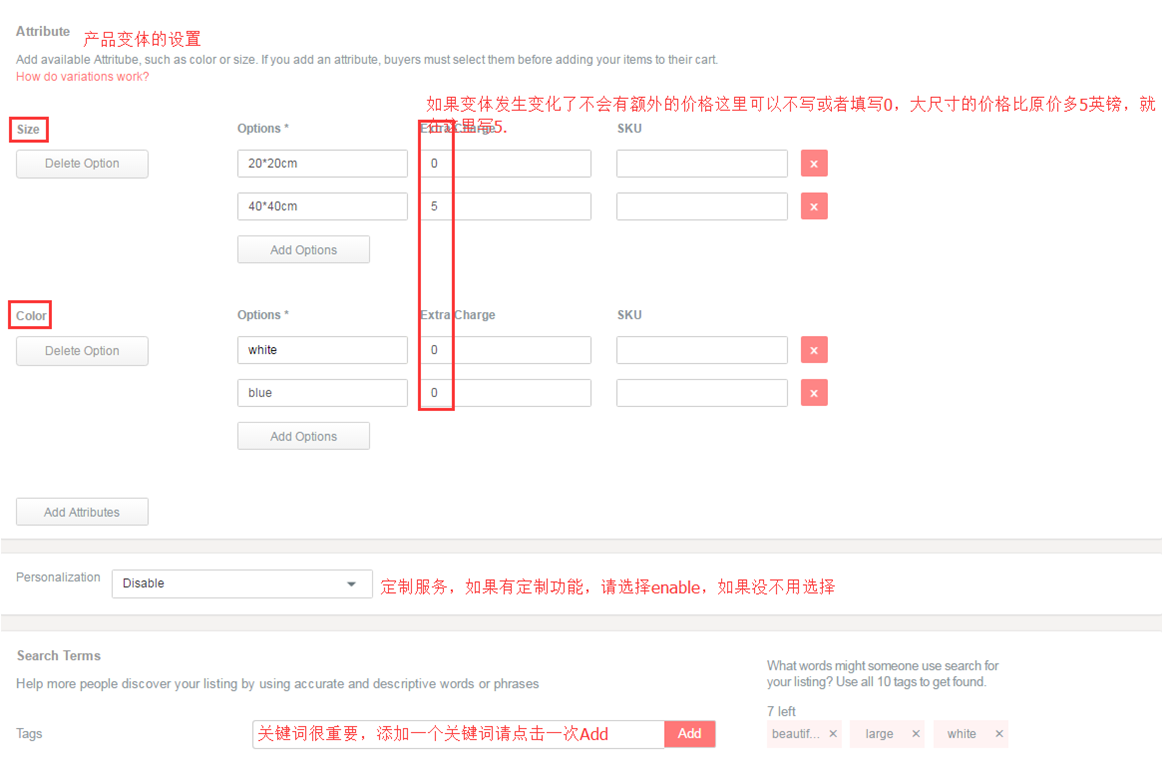Click Delete Option under Size
This screenshot has width=1163, height=761.
pos(82,164)
